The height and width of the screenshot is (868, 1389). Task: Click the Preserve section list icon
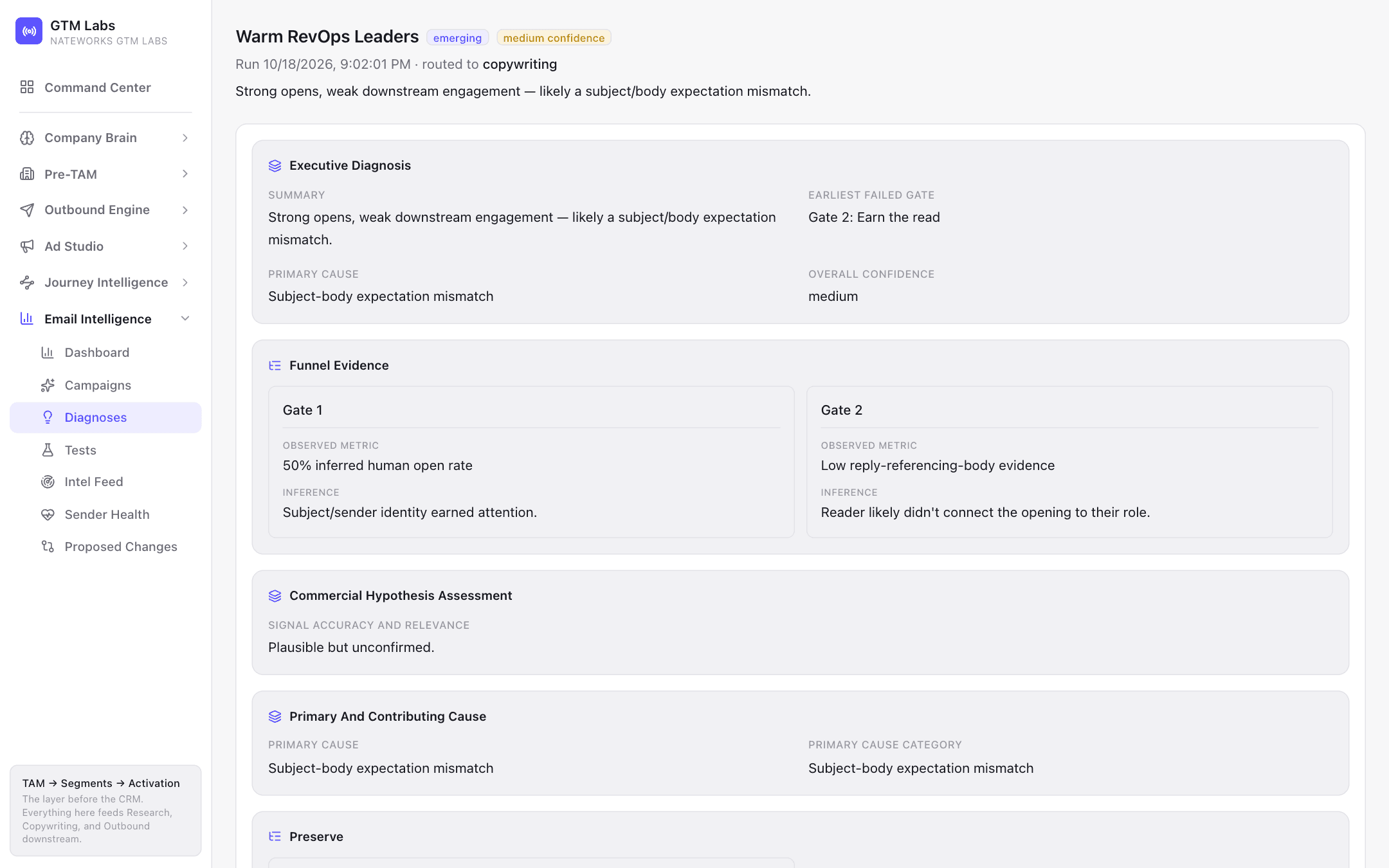tap(275, 836)
